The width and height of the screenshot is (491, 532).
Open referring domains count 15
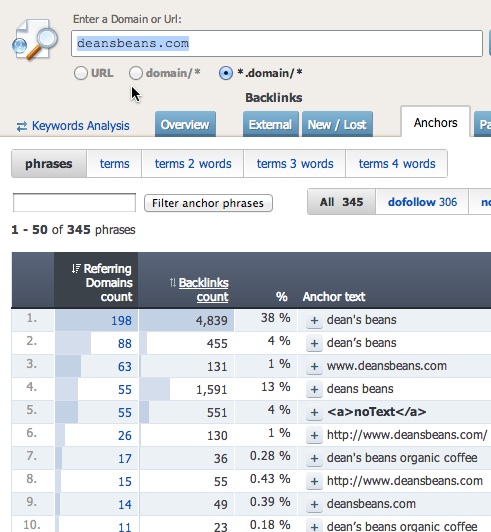click(125, 482)
